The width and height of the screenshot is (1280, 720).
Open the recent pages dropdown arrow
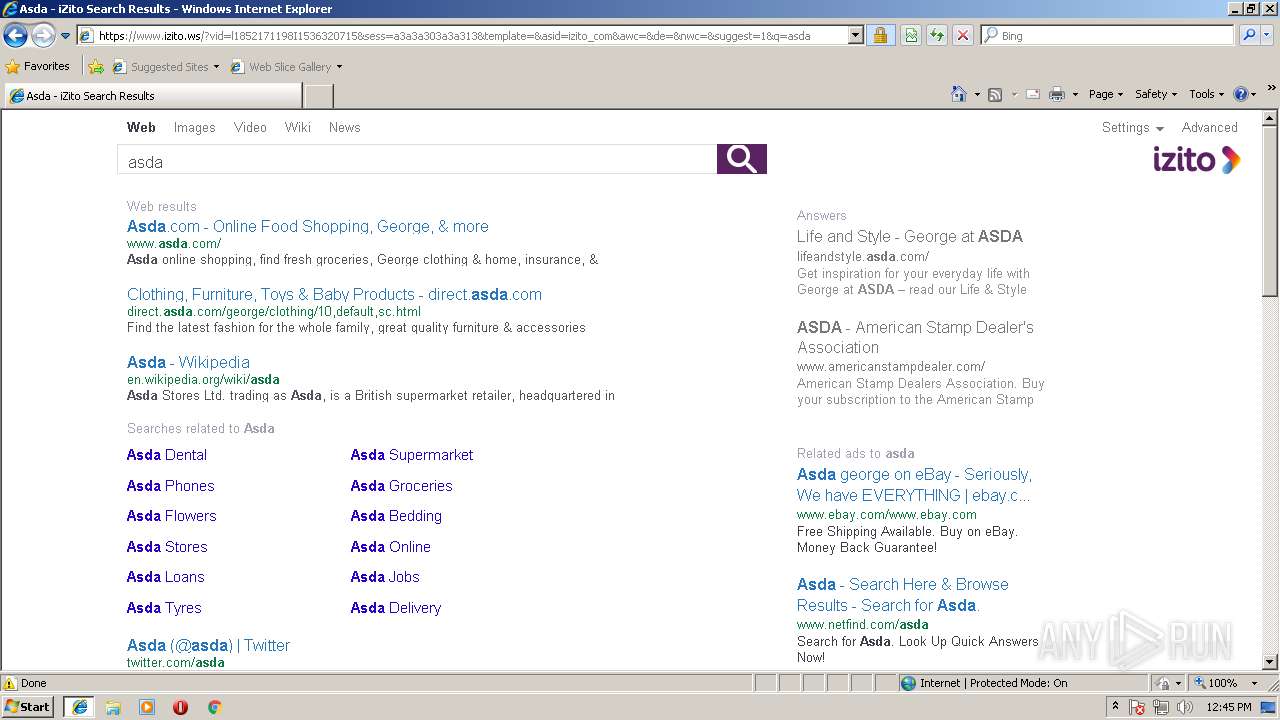point(66,36)
